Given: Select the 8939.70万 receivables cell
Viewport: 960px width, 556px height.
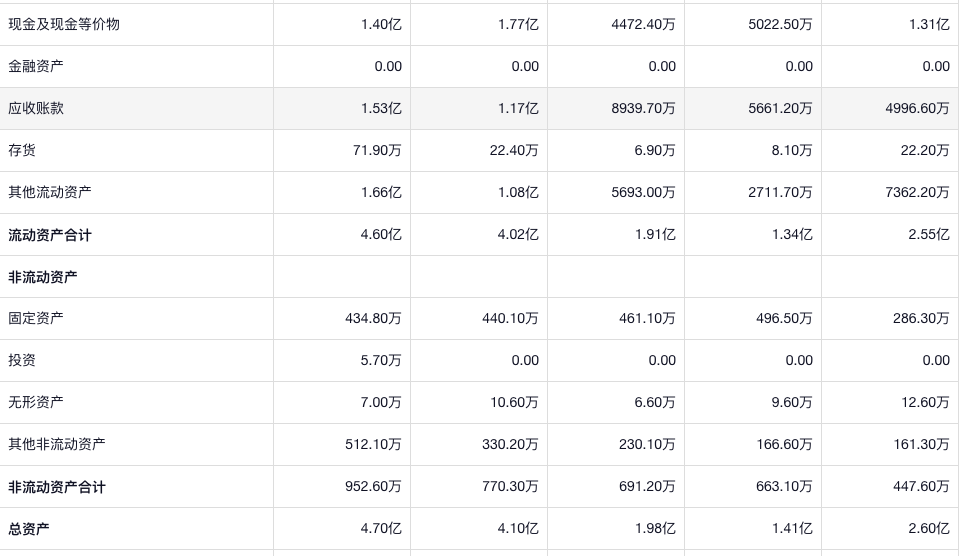Looking at the screenshot, I should [643, 108].
